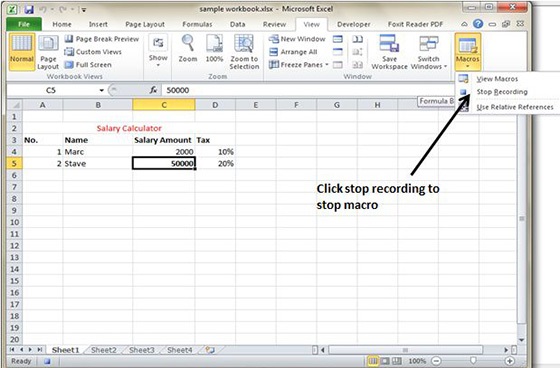
Task: Click the Excel Help question mark icon
Action: [478, 24]
